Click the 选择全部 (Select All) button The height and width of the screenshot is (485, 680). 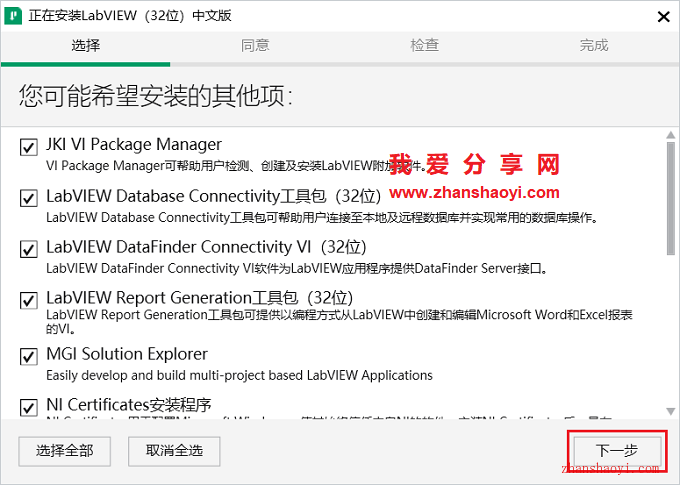click(65, 451)
